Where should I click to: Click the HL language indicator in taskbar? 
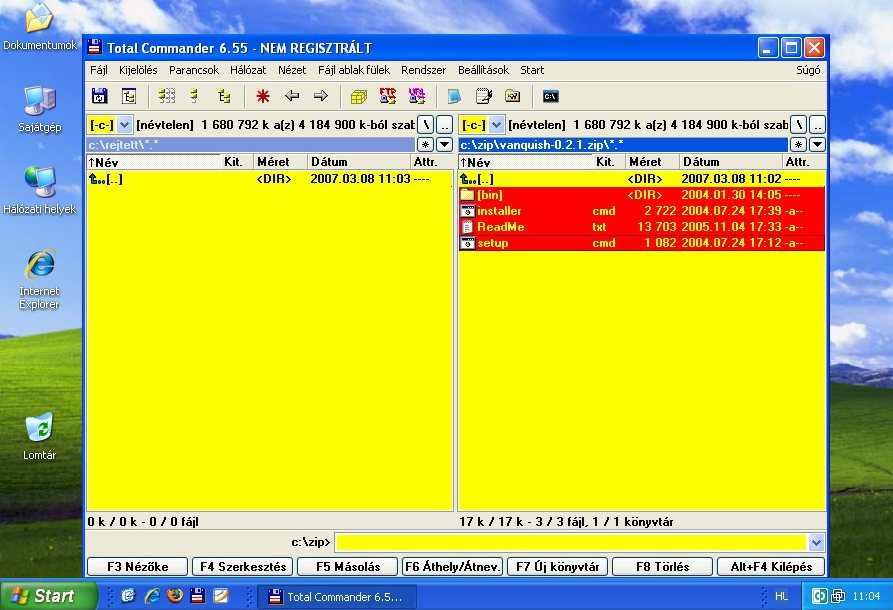point(781,596)
